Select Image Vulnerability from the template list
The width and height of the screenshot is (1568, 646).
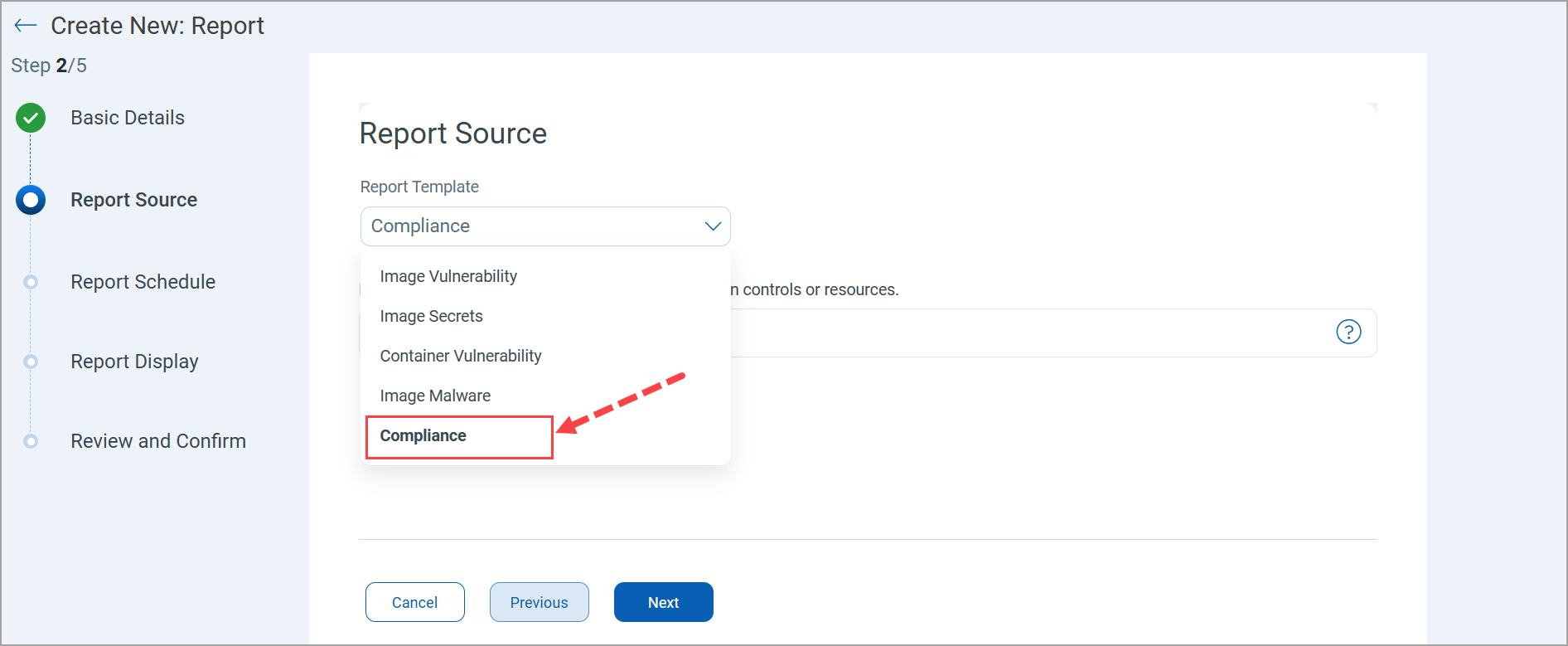[448, 276]
